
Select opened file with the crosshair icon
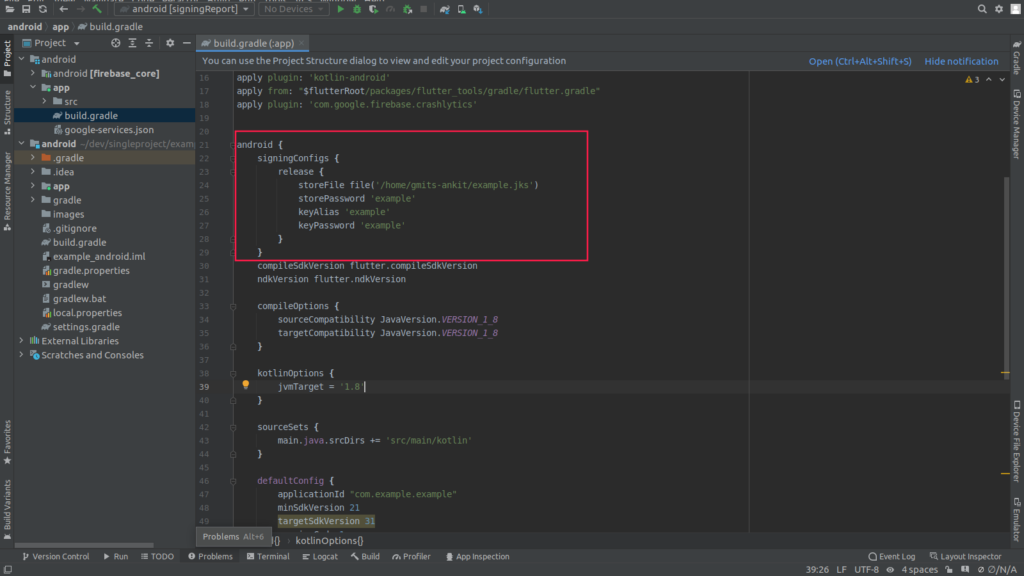pos(115,44)
